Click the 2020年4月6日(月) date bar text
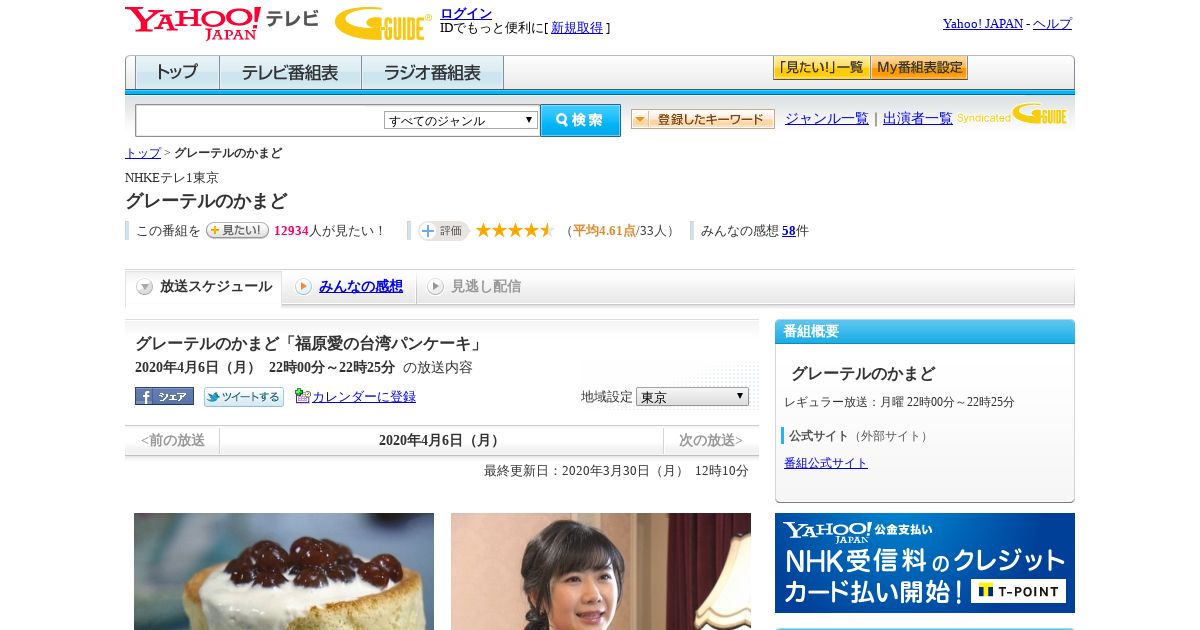The image size is (1200, 630). coord(441,440)
